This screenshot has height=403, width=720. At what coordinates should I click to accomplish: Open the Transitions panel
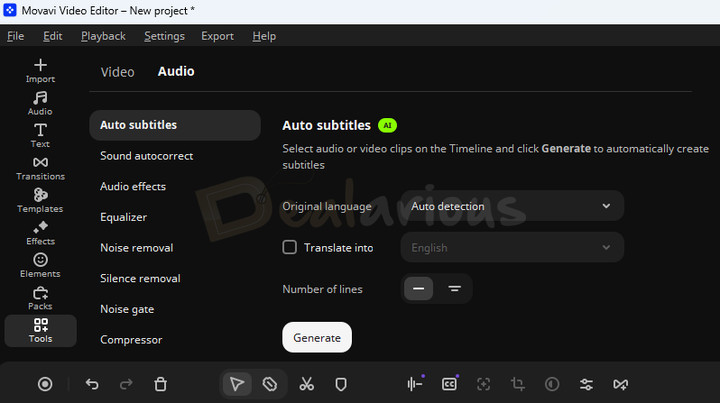click(x=40, y=168)
